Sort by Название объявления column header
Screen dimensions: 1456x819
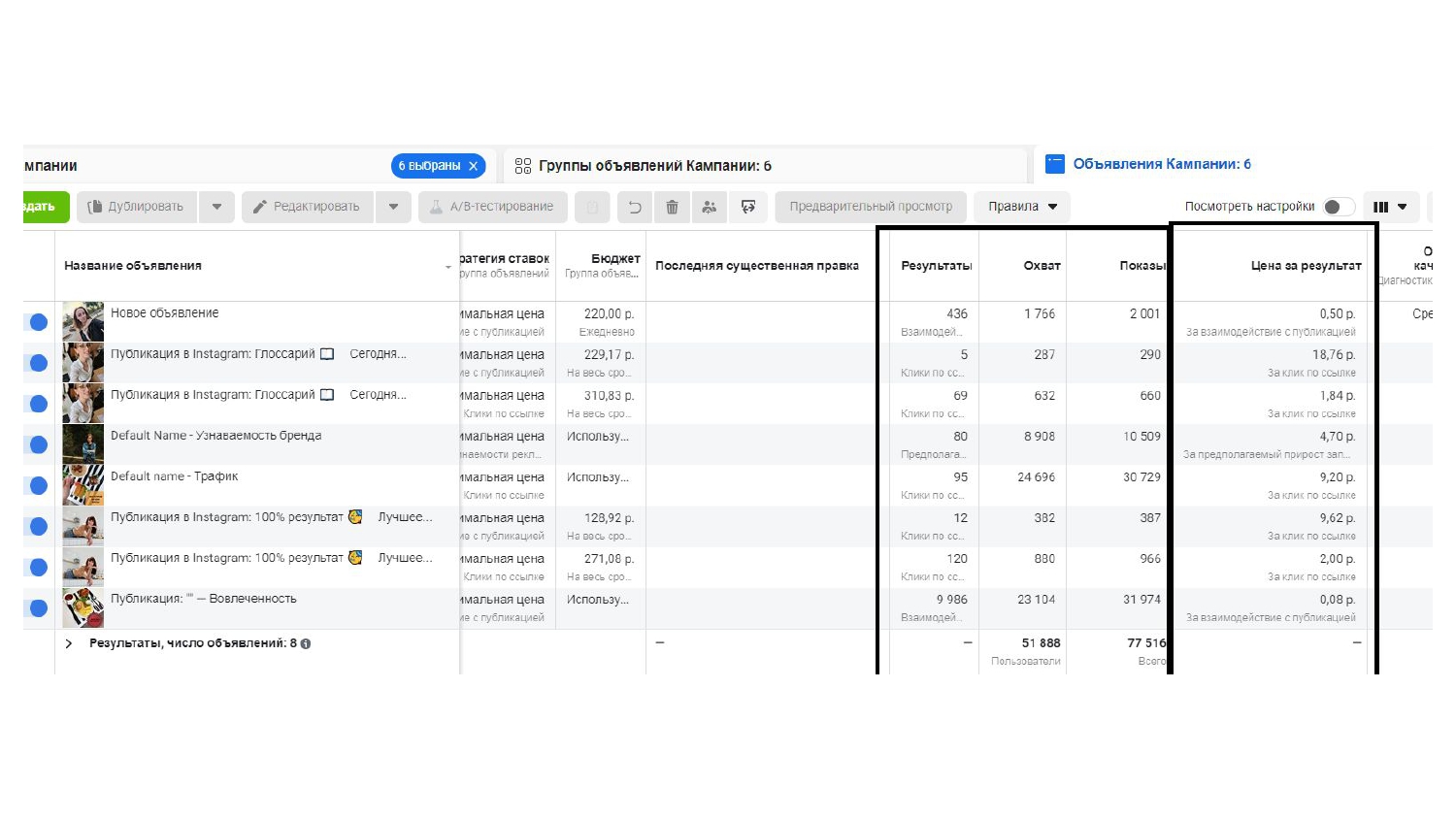(133, 266)
